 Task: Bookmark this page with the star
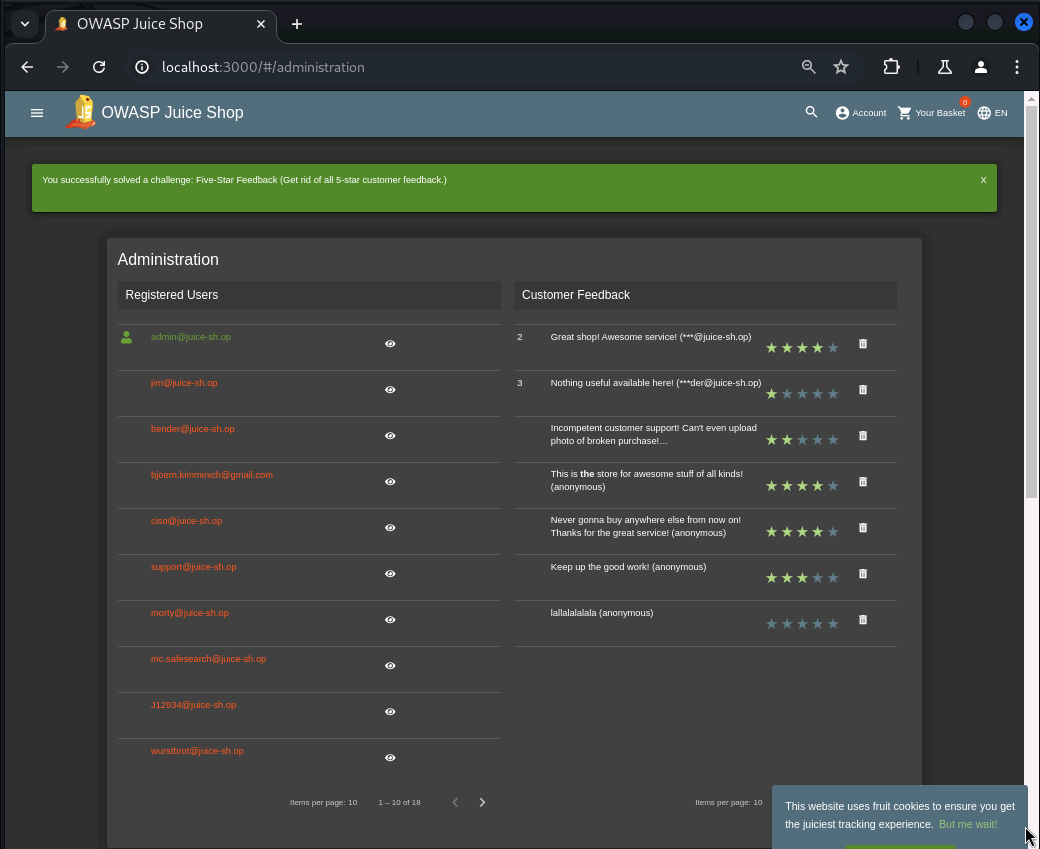click(841, 67)
